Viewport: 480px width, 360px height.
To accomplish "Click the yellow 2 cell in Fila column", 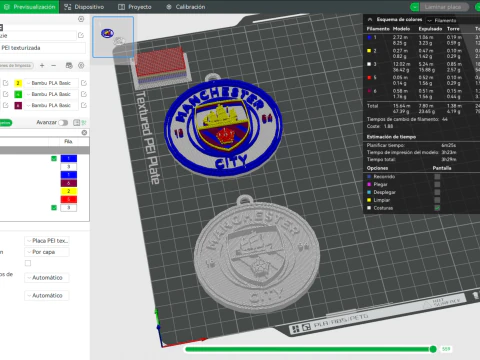I will (69, 191).
